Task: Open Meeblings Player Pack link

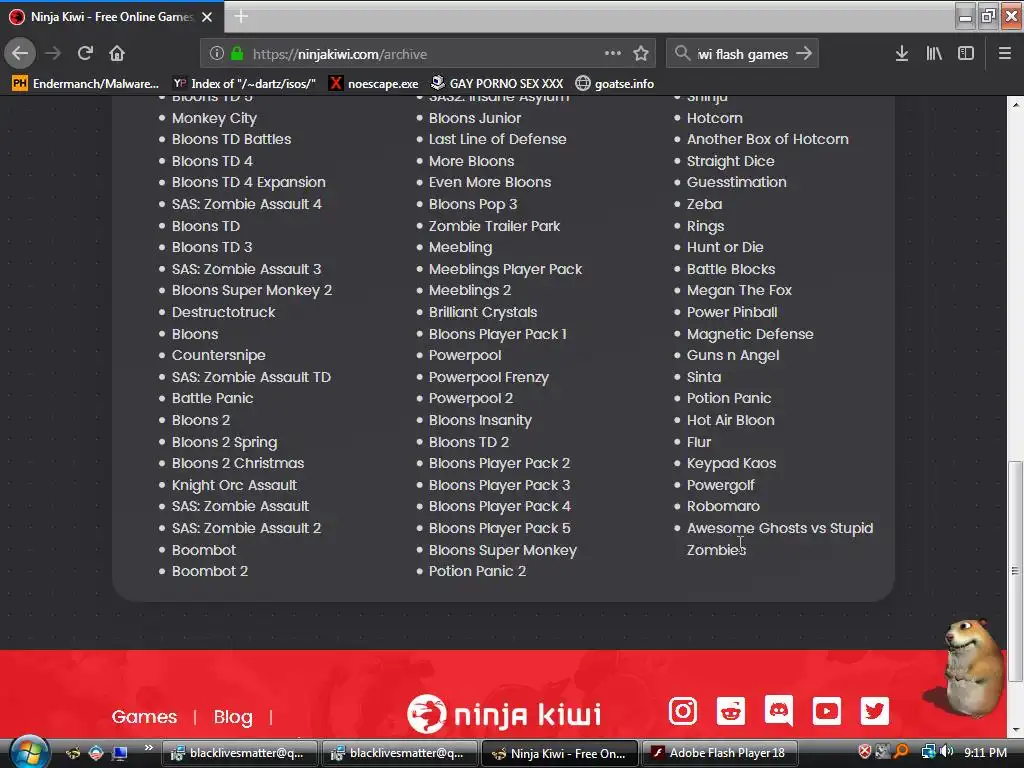Action: pyautogui.click(x=505, y=269)
